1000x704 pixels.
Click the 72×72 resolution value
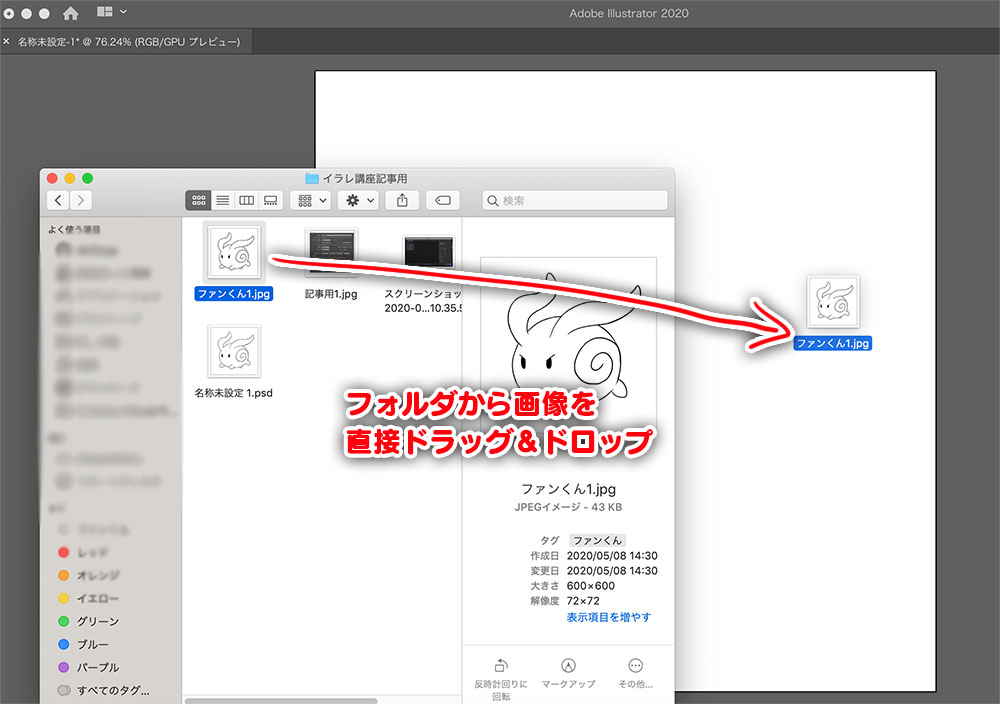click(x=583, y=601)
